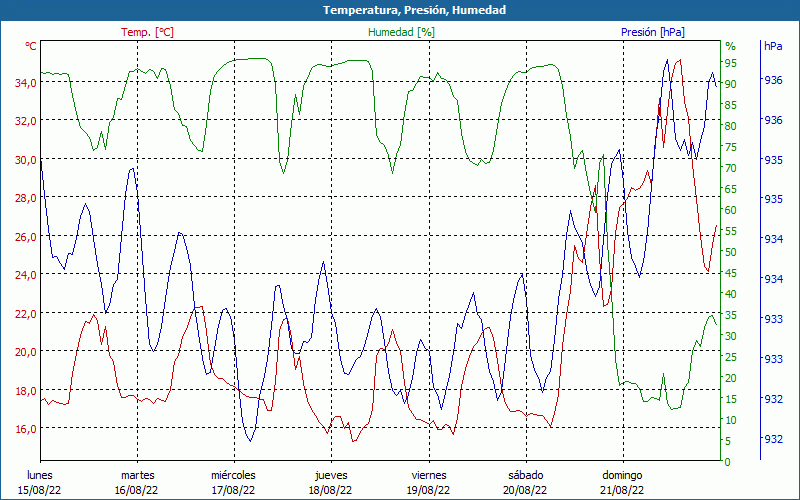Click the 32,0 temperature axis value
The image size is (800, 500).
click(26, 121)
